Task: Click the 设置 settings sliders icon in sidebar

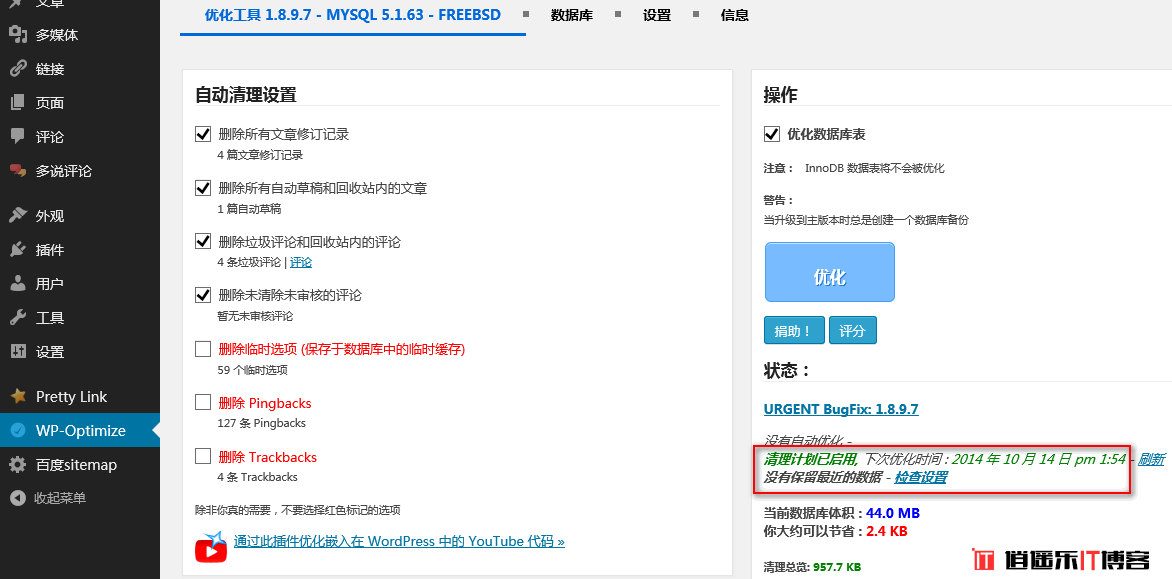Action: 18,352
